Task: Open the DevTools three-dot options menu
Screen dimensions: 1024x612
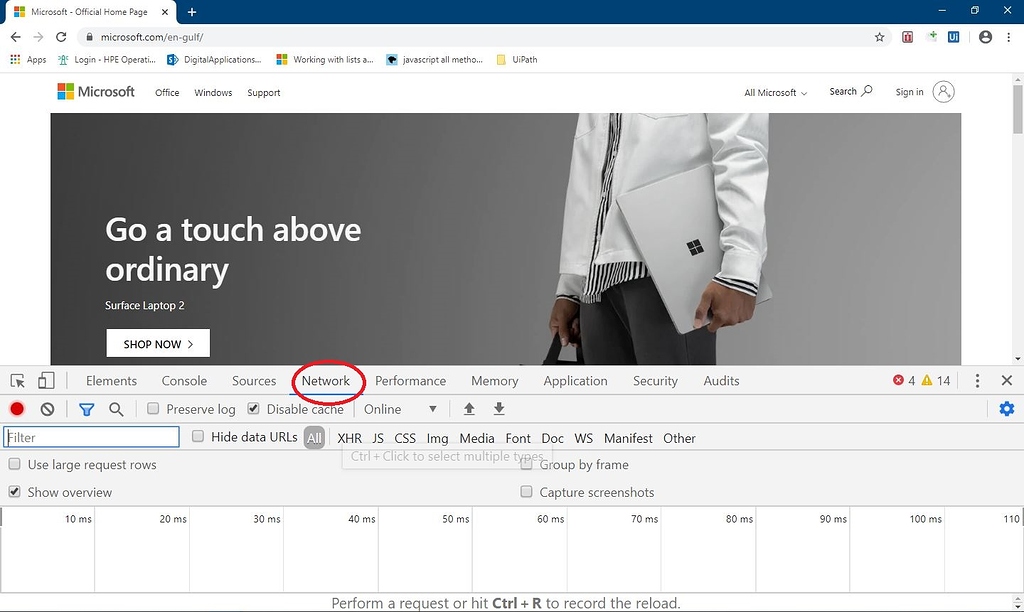Action: click(978, 381)
